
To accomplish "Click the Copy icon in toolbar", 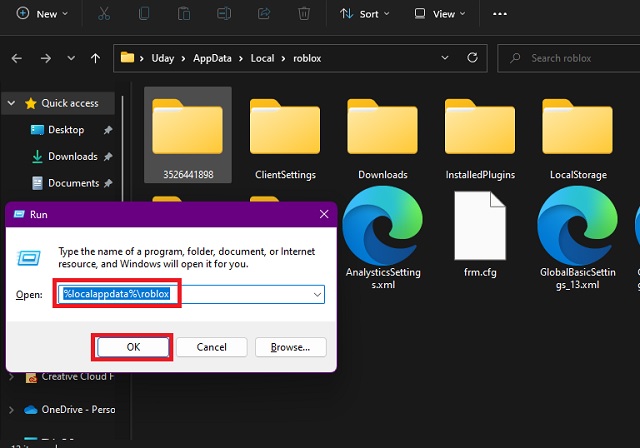I will coord(144,14).
